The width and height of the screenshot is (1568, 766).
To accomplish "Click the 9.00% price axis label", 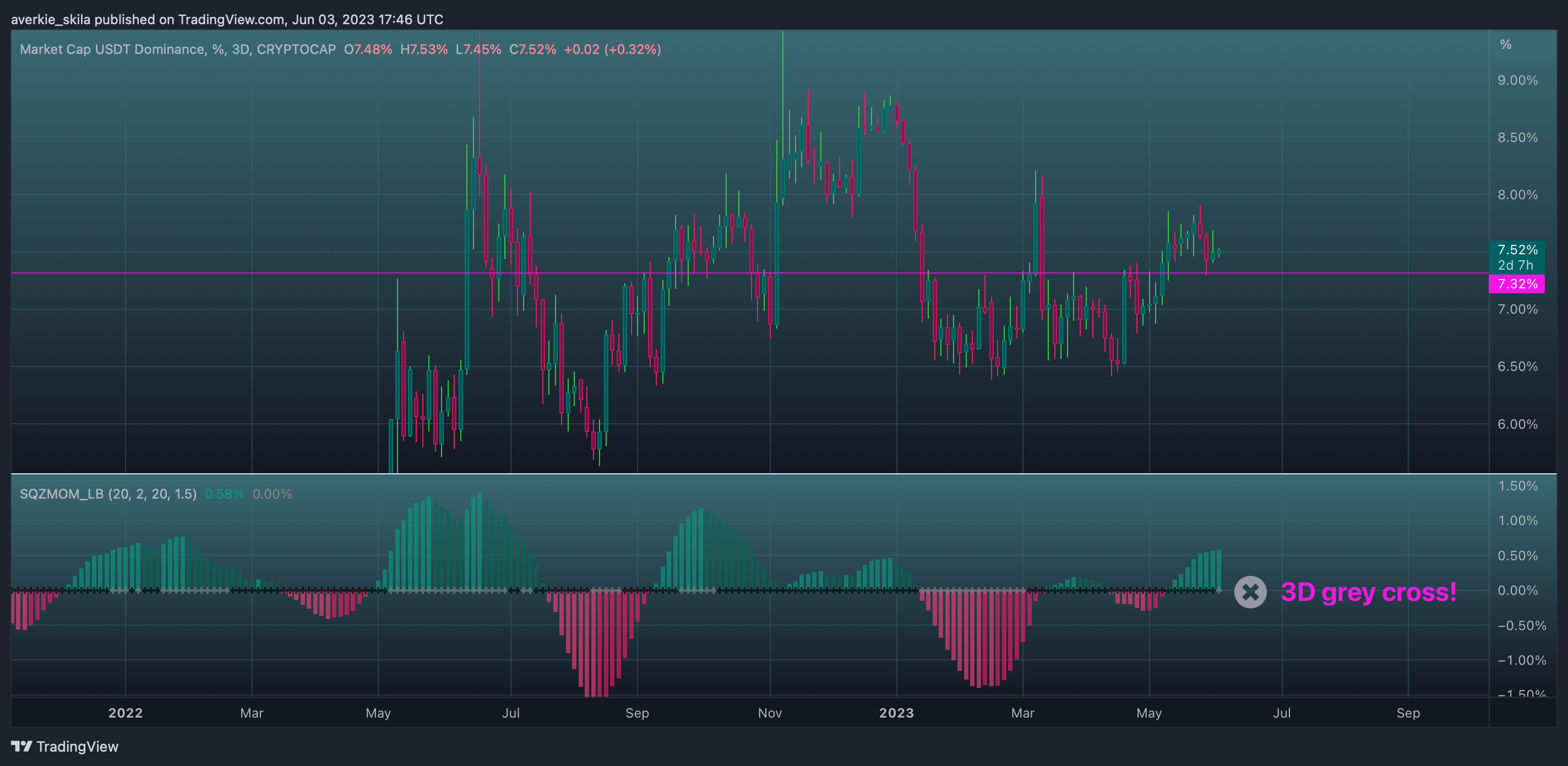I will (1517, 80).
